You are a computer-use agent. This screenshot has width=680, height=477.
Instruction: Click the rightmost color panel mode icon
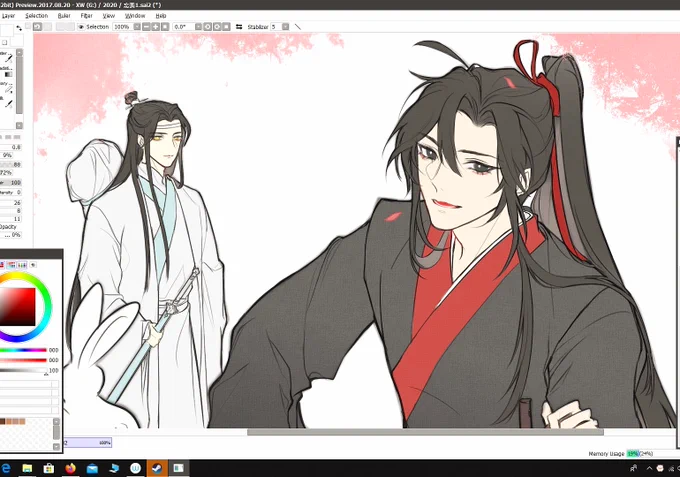click(33, 265)
